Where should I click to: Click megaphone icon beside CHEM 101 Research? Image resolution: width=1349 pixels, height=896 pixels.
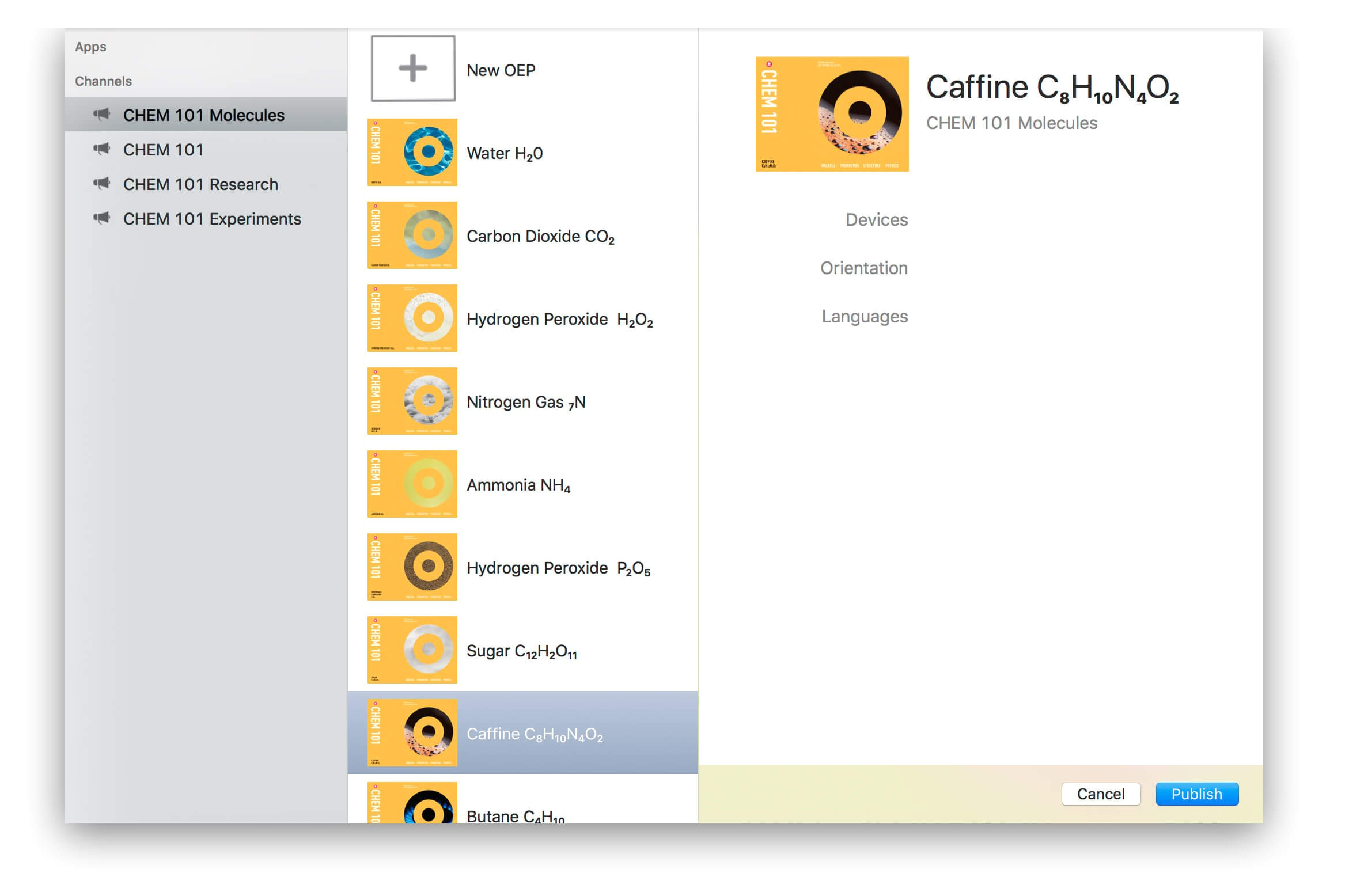[102, 184]
